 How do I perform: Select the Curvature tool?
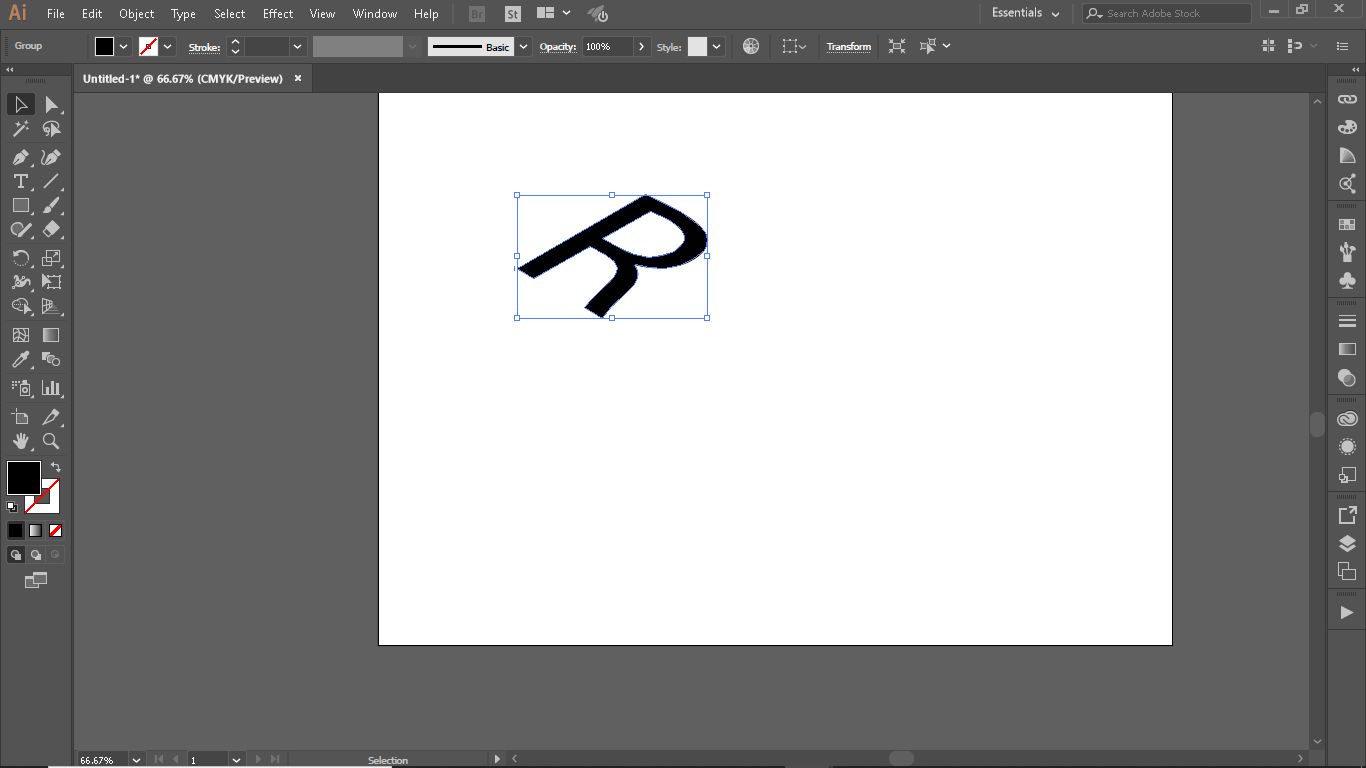[x=51, y=157]
